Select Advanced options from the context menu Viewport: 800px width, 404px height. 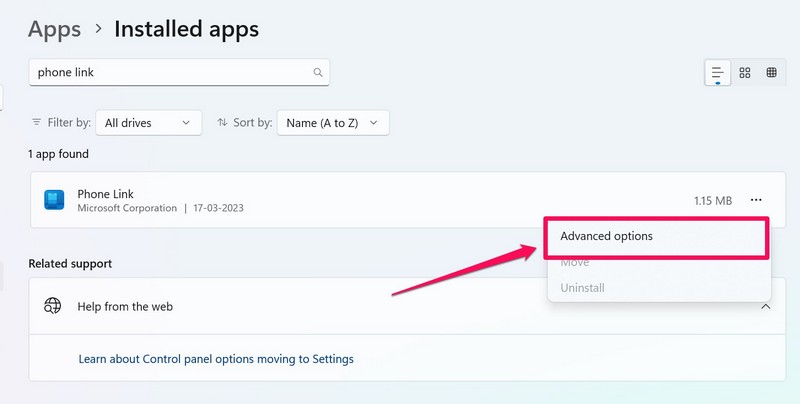607,236
